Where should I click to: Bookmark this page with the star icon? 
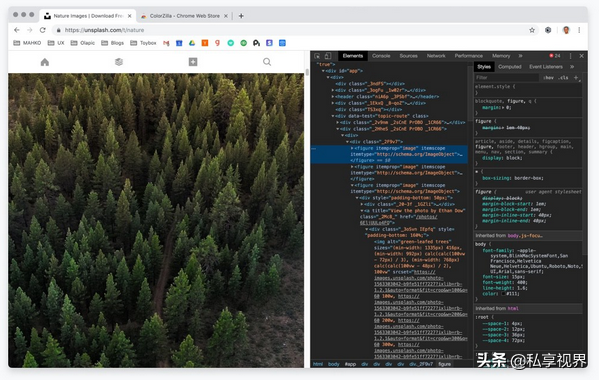point(532,30)
